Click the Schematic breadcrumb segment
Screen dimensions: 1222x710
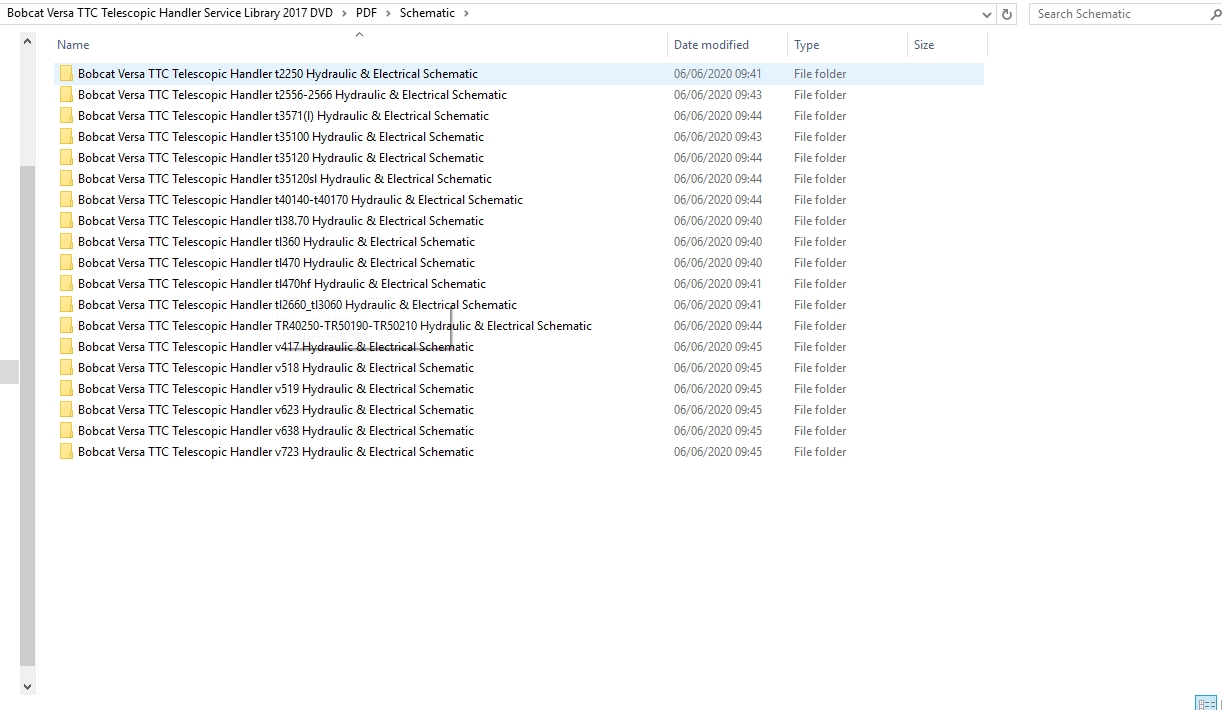point(427,13)
